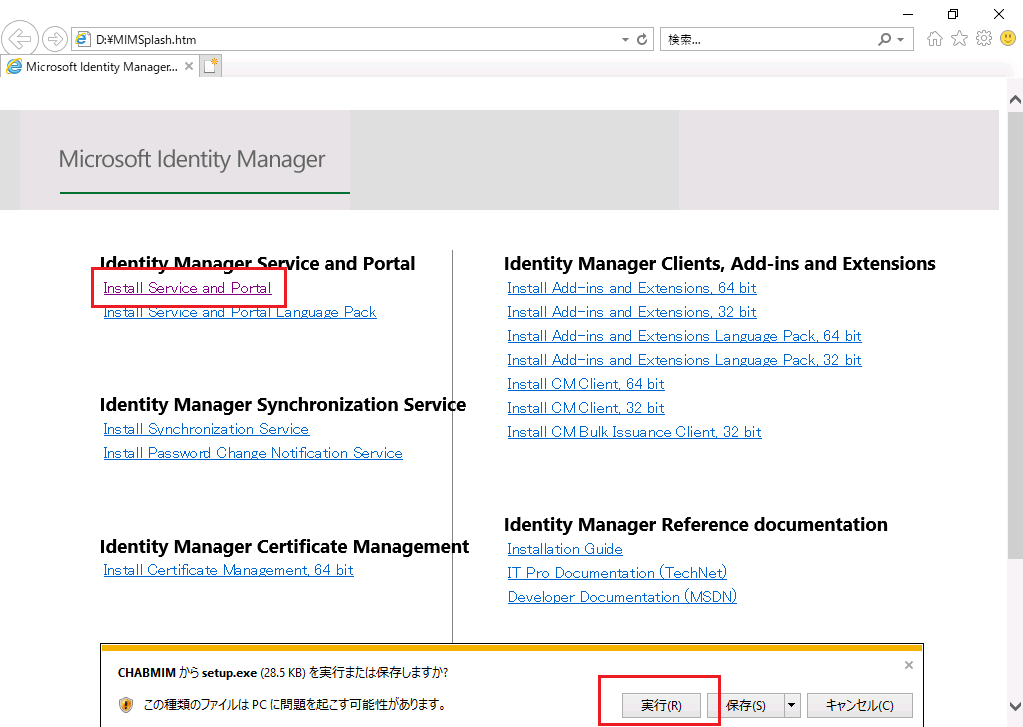1023x727 pixels.
Task: Click the scrollbar down arrow
Action: pyautogui.click(x=1015, y=706)
